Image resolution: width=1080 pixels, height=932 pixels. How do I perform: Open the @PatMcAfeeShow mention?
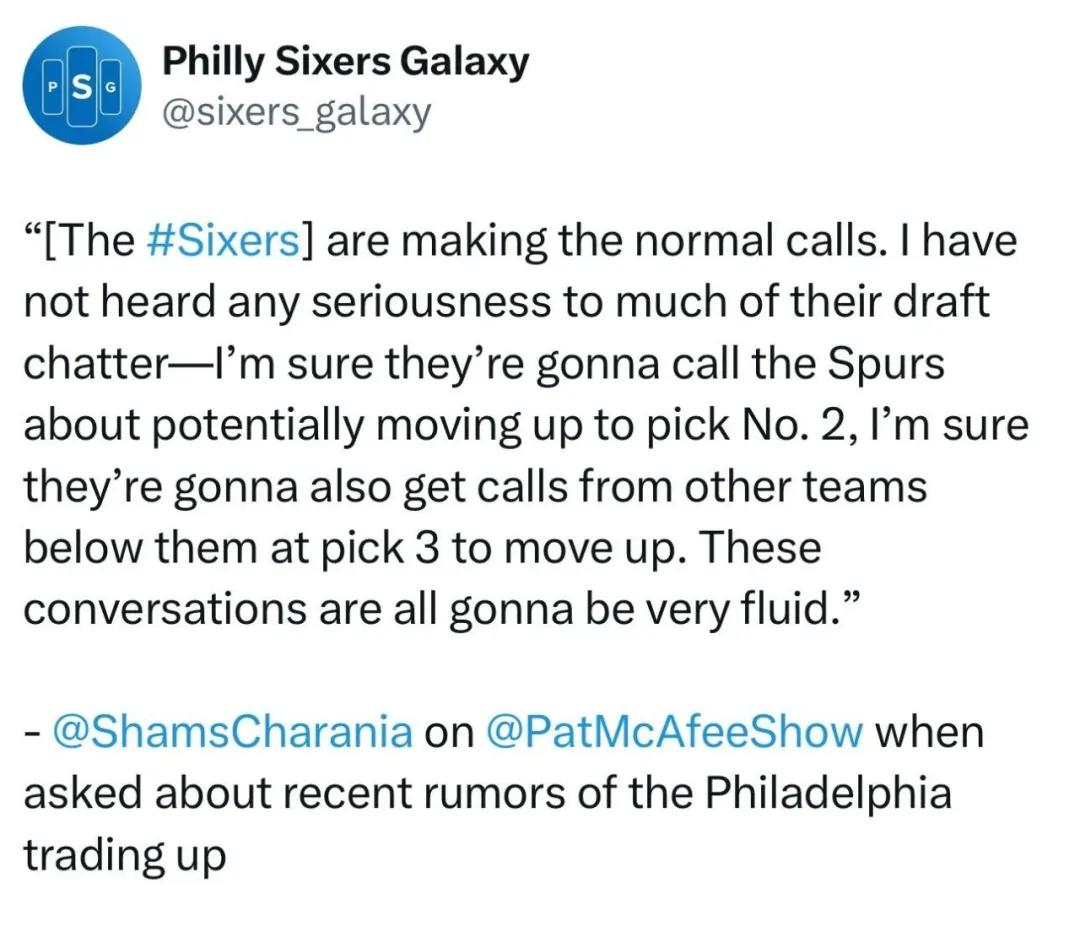tap(674, 732)
